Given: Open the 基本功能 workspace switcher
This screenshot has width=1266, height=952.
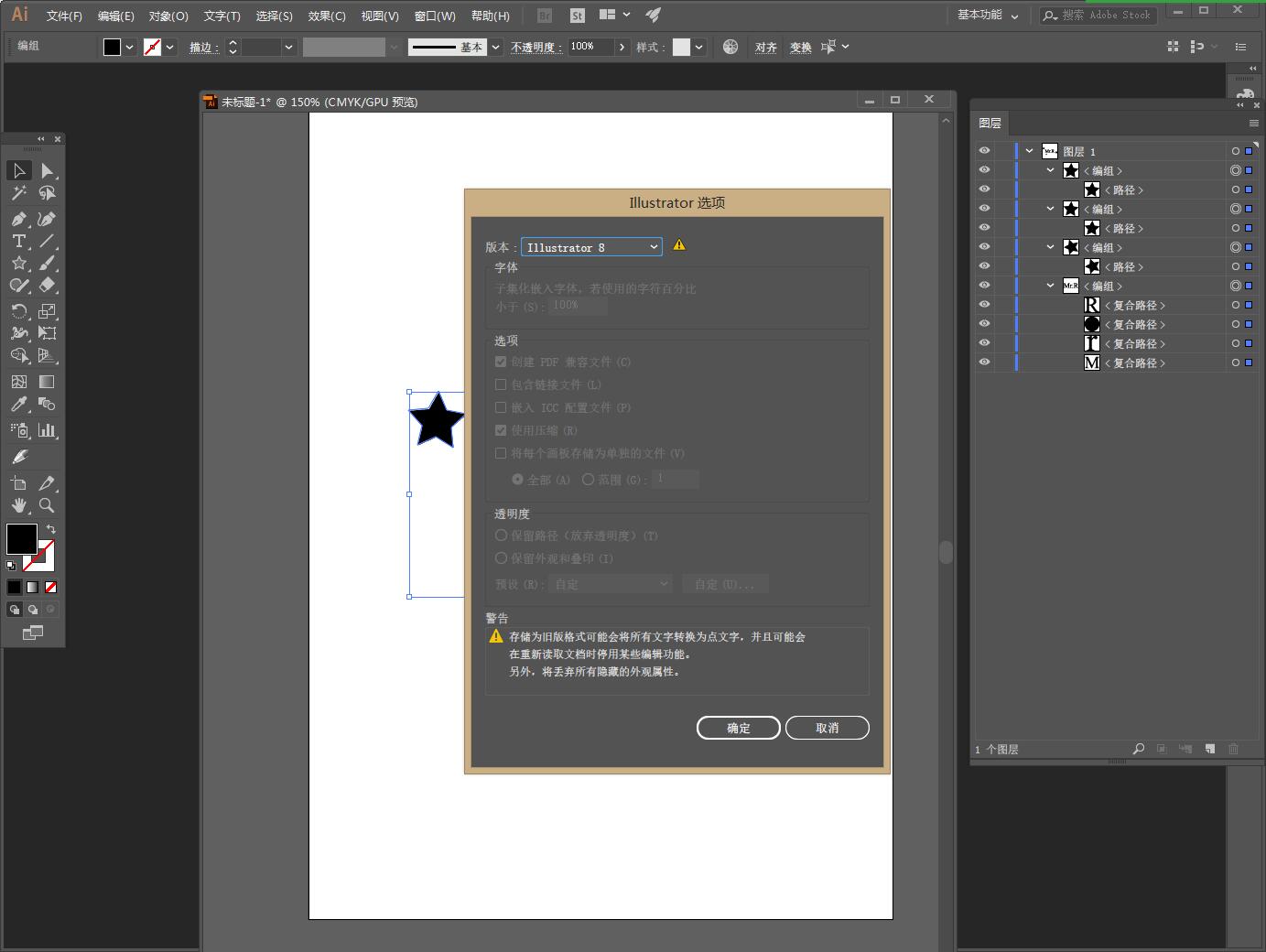Looking at the screenshot, I should point(988,16).
